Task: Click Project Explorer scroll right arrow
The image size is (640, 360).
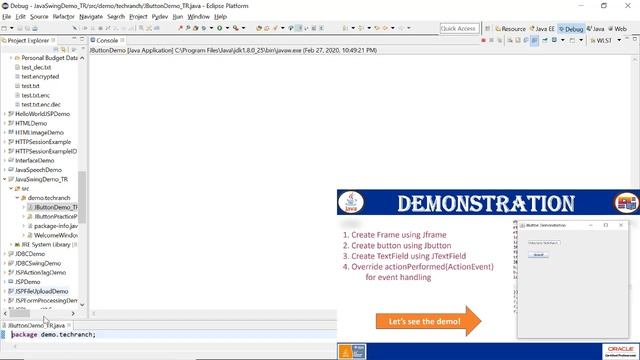Action: pyautogui.click(x=73, y=313)
